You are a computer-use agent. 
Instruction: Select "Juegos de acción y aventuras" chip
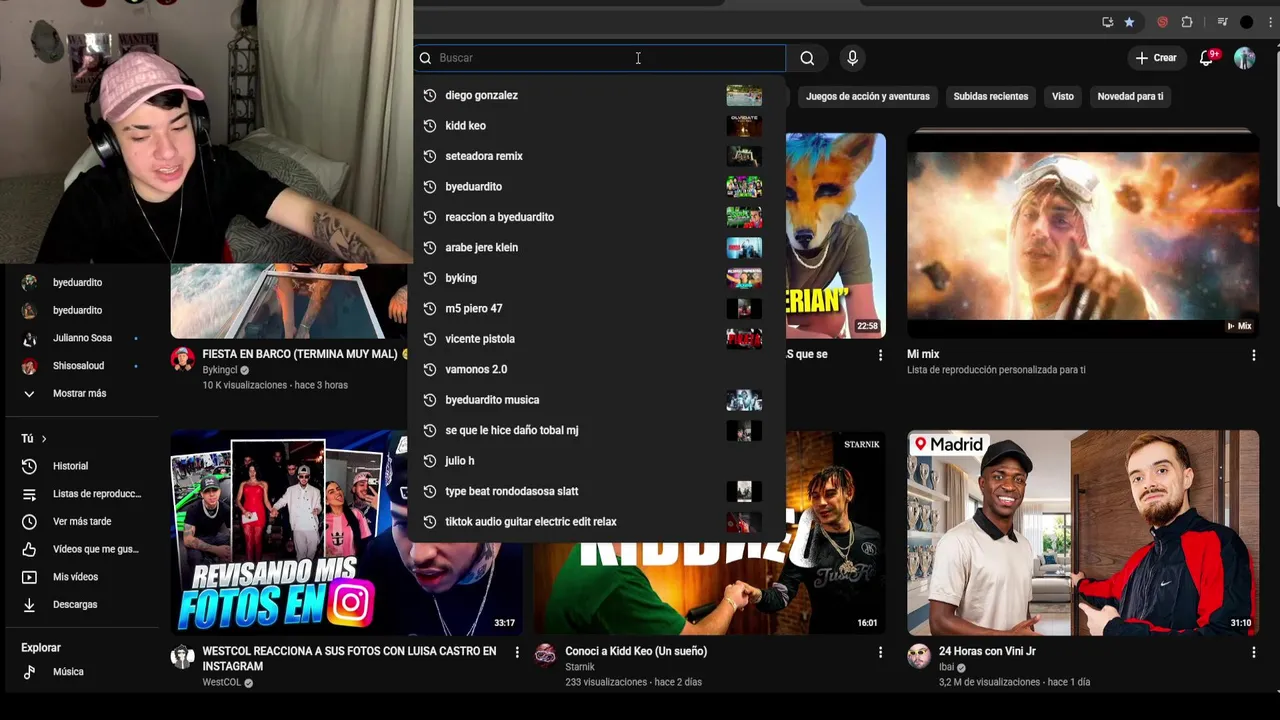pos(868,96)
